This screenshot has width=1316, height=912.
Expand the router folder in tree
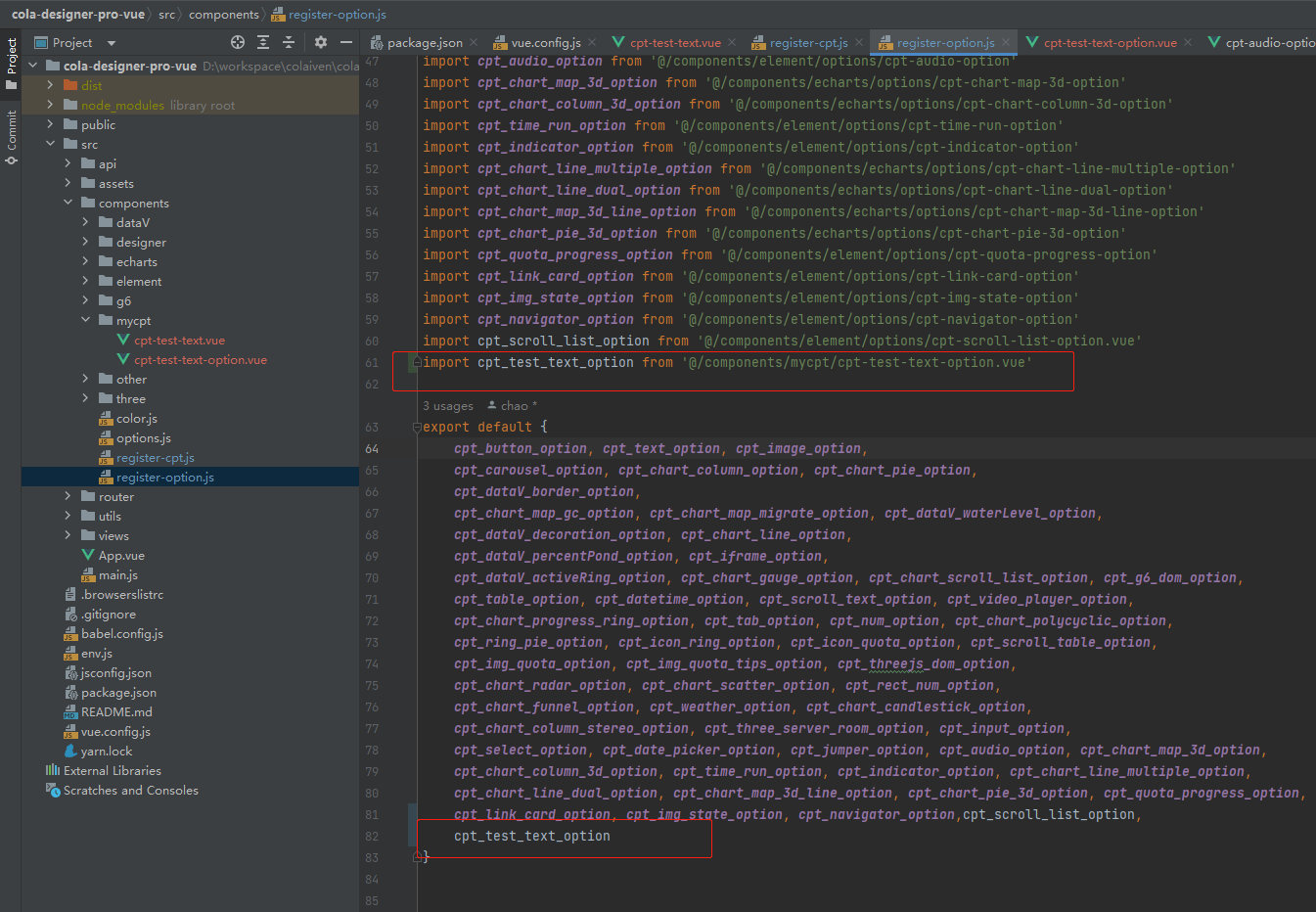tap(68, 496)
